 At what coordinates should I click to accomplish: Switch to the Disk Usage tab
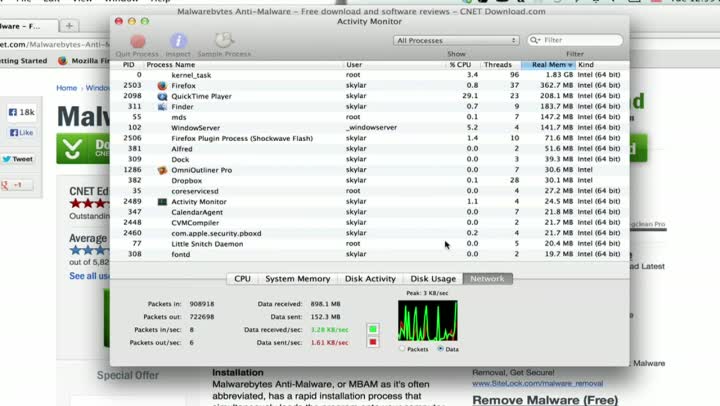tap(433, 279)
